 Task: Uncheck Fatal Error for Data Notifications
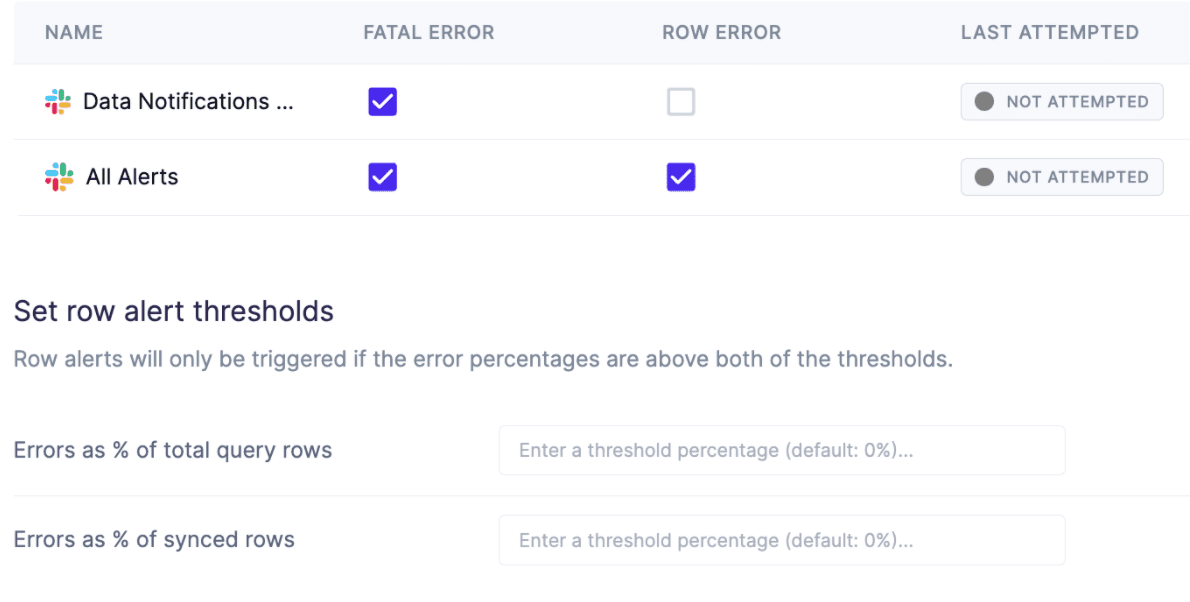tap(383, 102)
